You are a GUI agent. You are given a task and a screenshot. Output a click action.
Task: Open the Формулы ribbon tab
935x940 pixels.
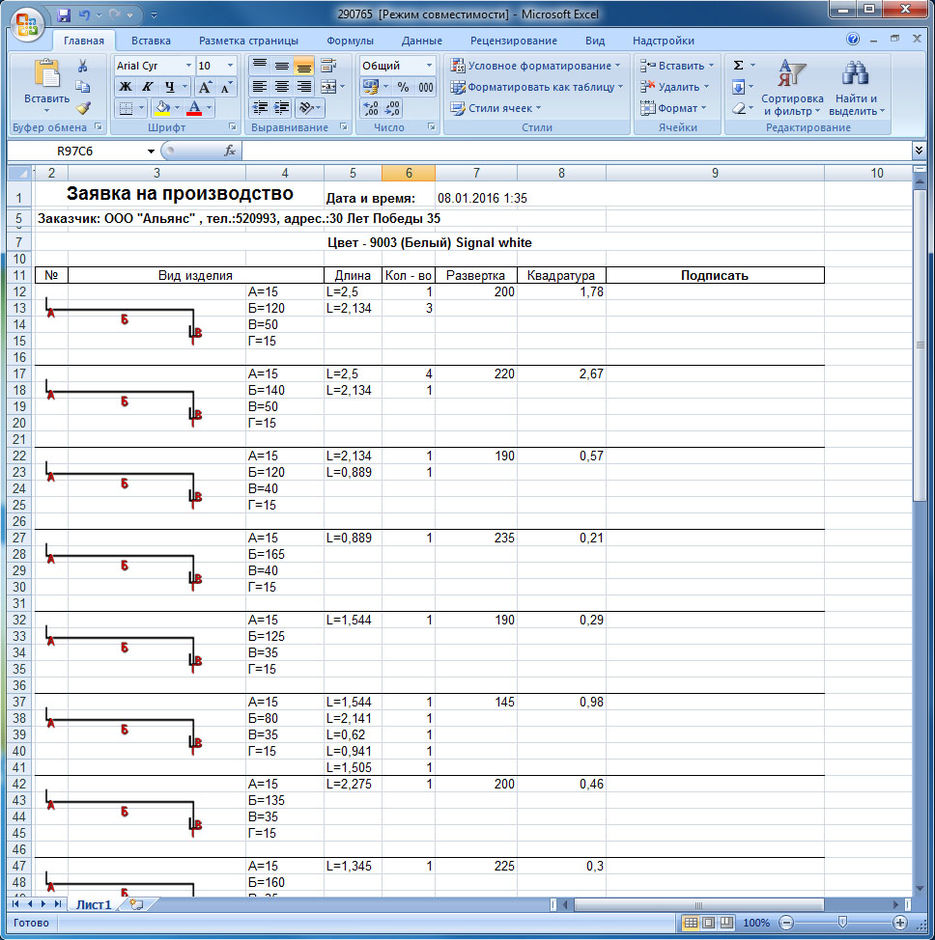[x=349, y=41]
